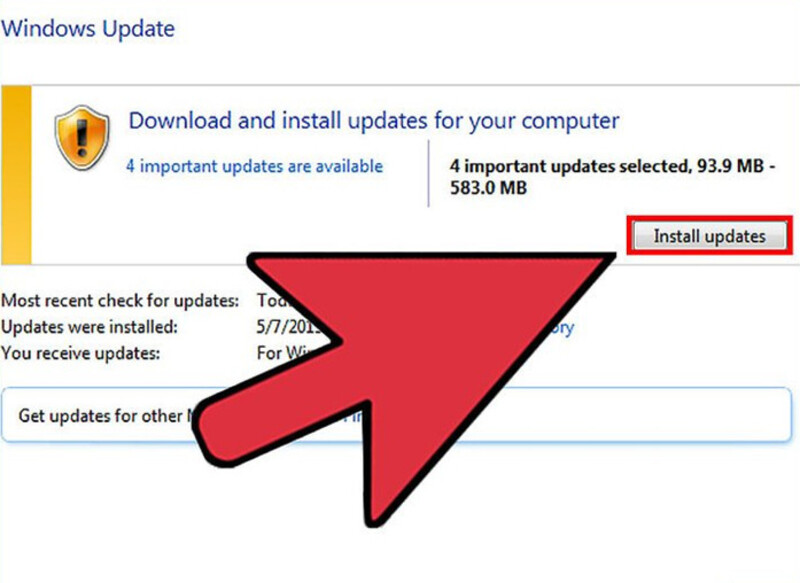Click the yellow status bar on the left
The height and width of the screenshot is (583, 800).
16,175
